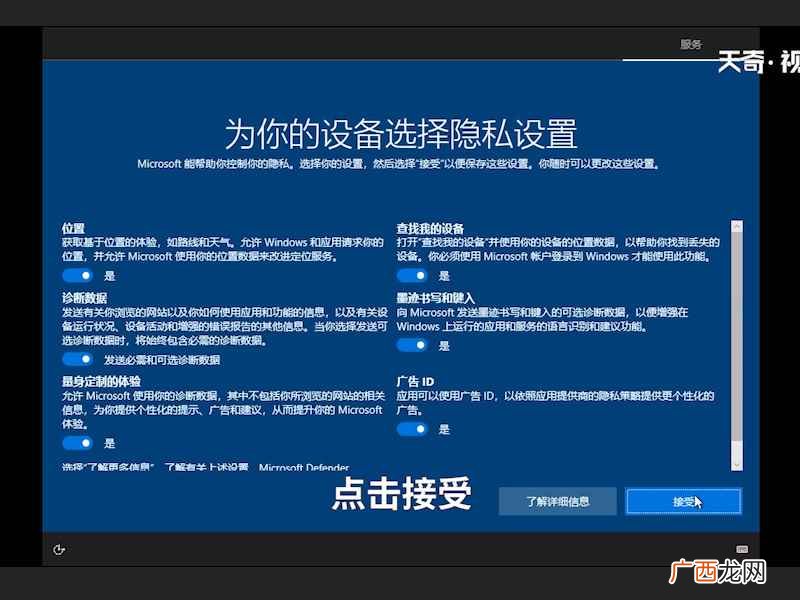
Task: Disable the 墨迹书写和键入 toggle
Action: tap(412, 345)
